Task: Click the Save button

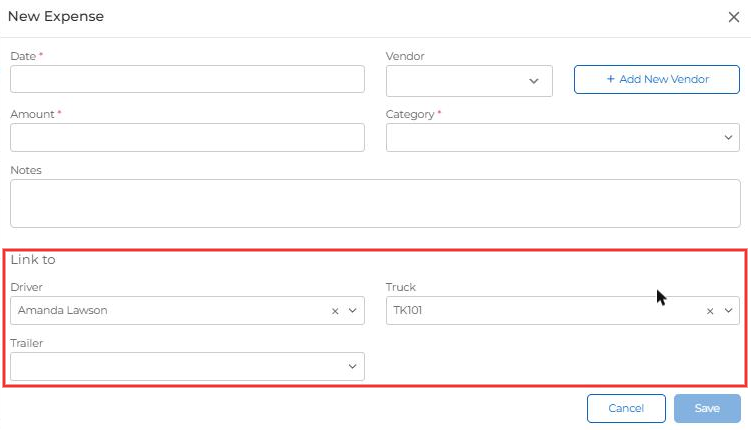Action: pyautogui.click(x=707, y=408)
